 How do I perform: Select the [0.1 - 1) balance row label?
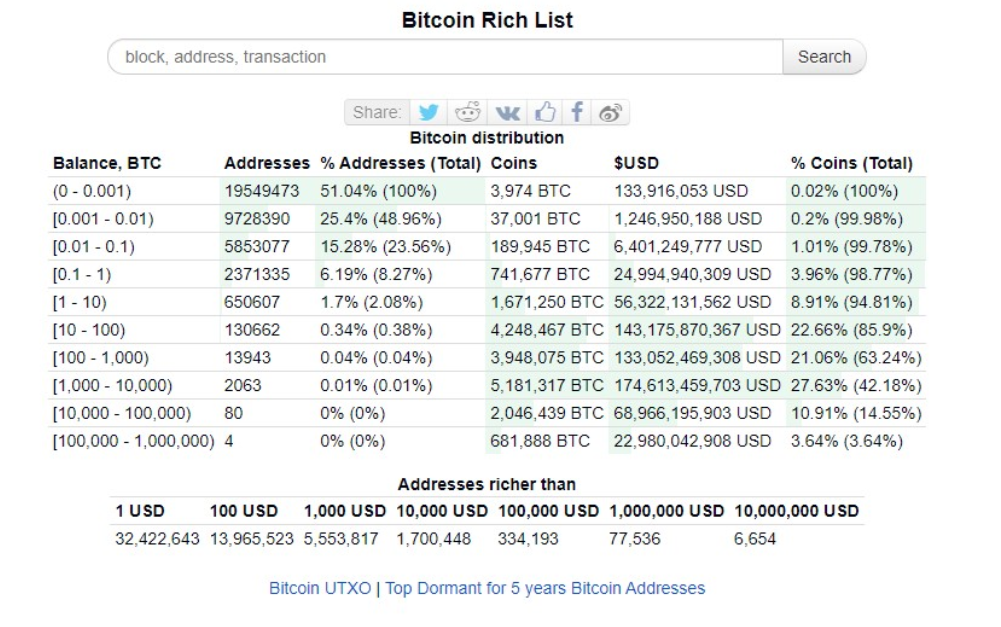[x=82, y=275]
